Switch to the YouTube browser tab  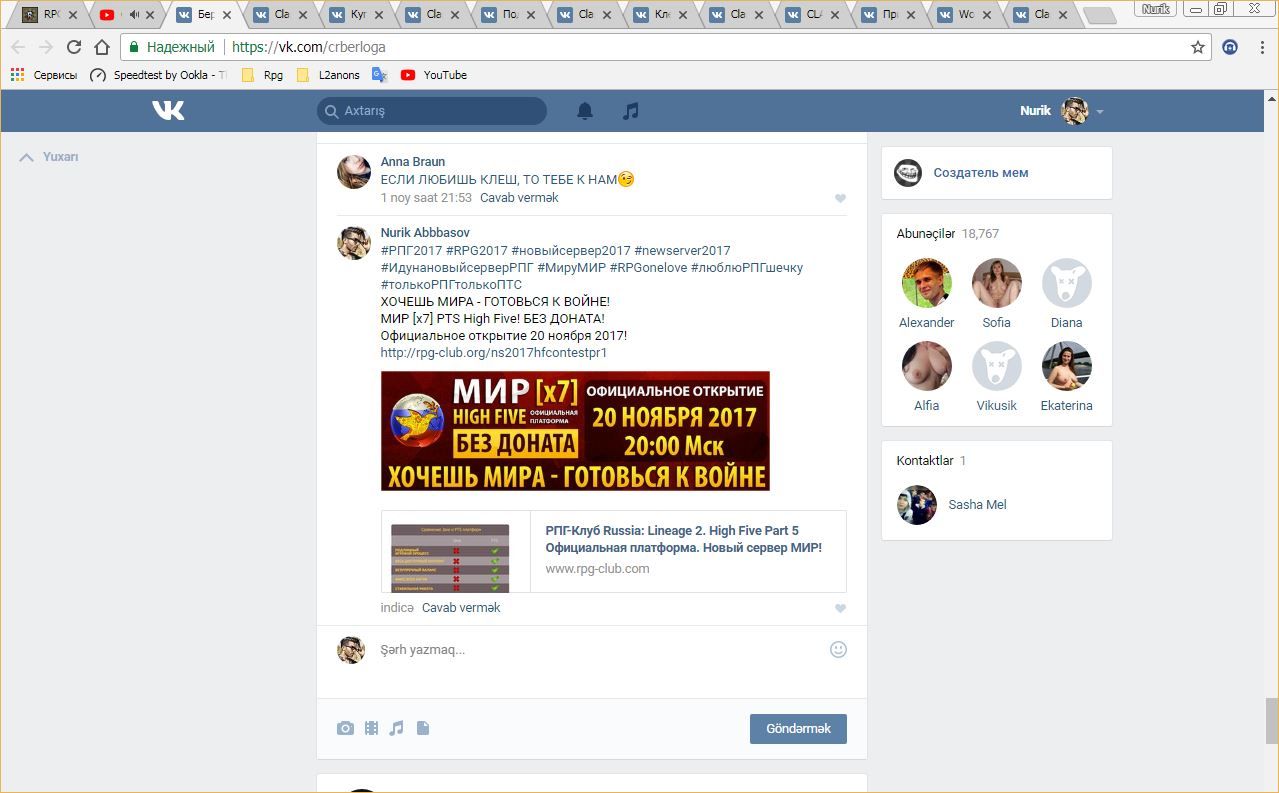(128, 15)
